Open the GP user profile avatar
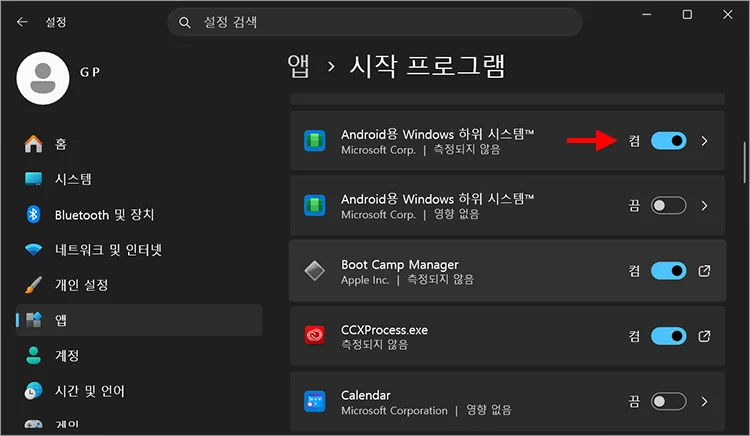This screenshot has height=436, width=750. (43, 78)
